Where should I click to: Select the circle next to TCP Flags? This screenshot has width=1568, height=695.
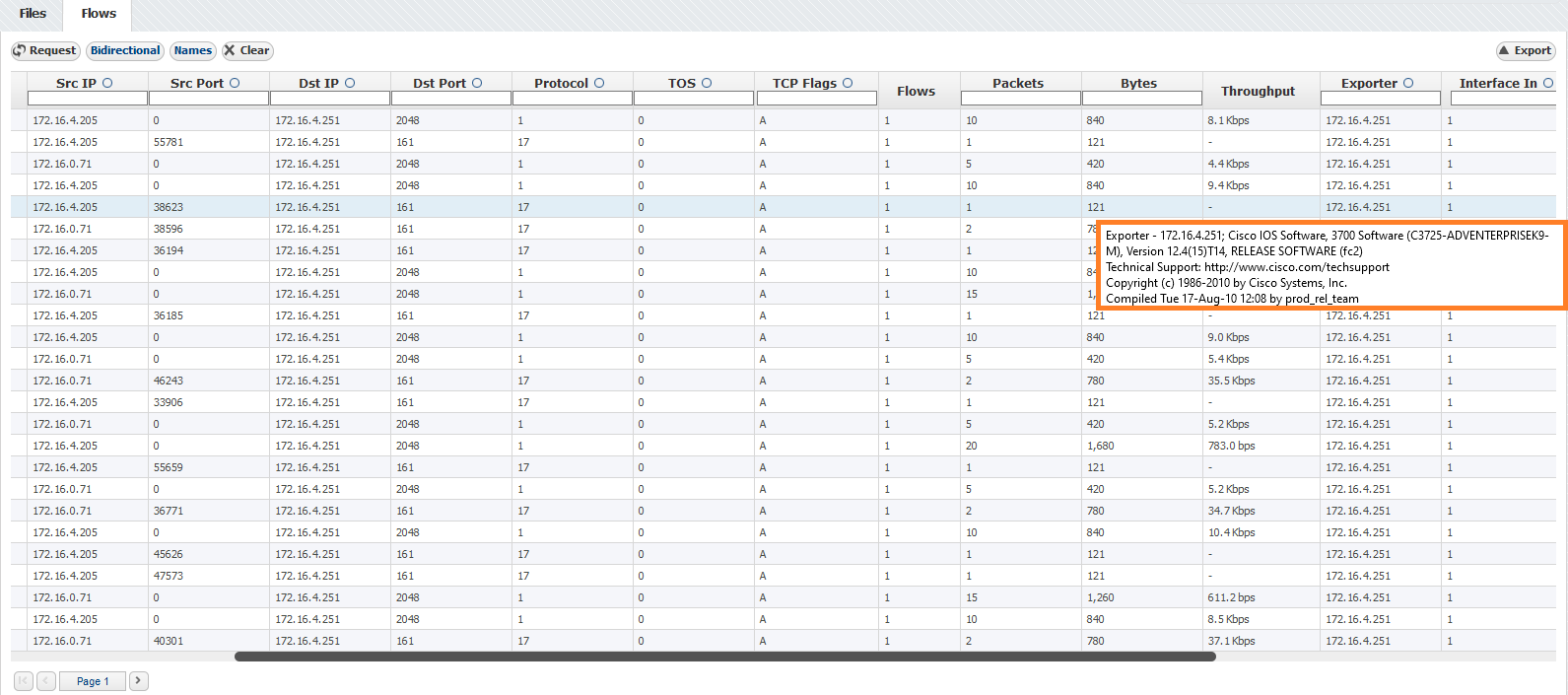pos(848,83)
